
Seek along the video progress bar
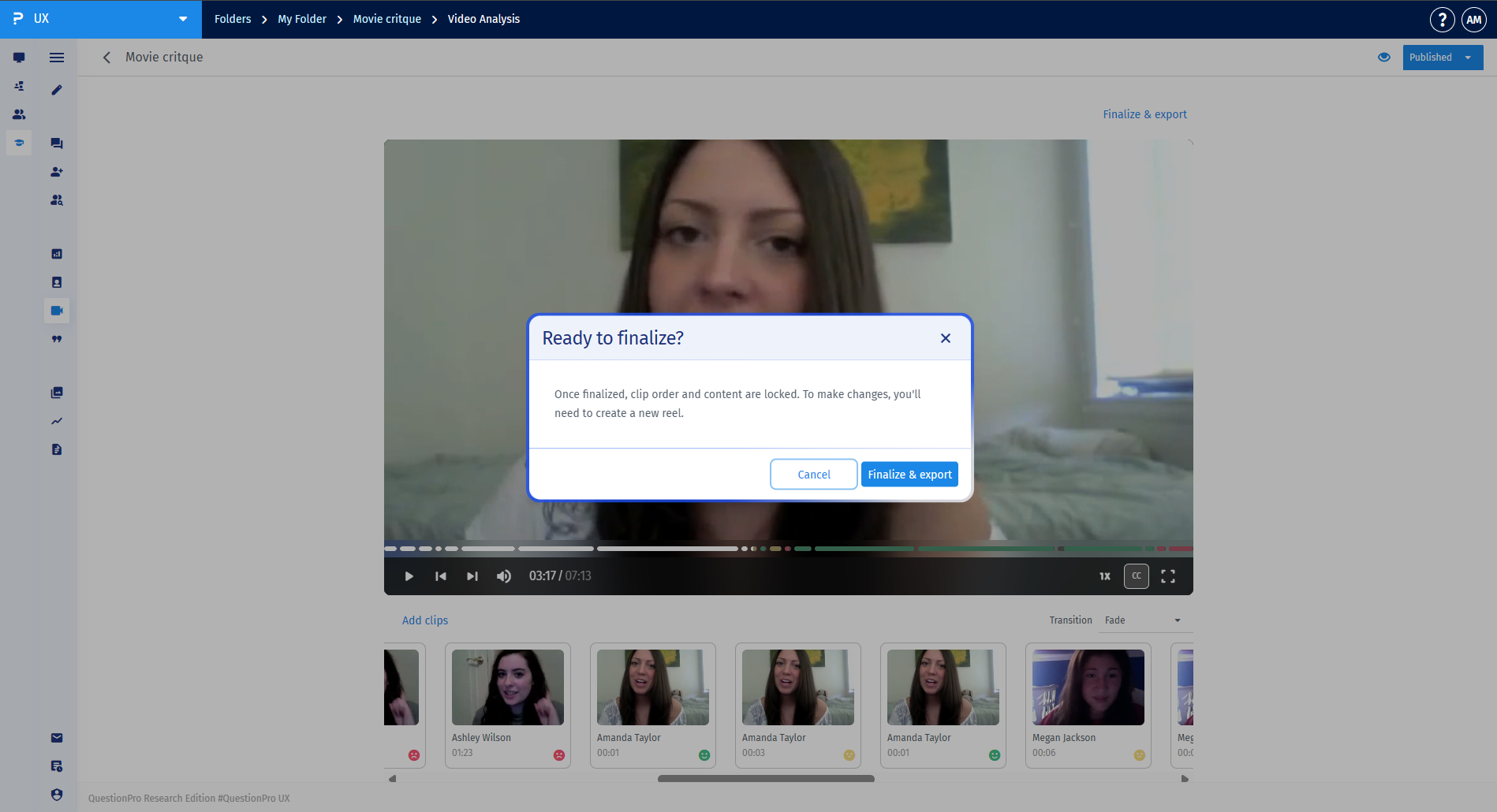(789, 549)
